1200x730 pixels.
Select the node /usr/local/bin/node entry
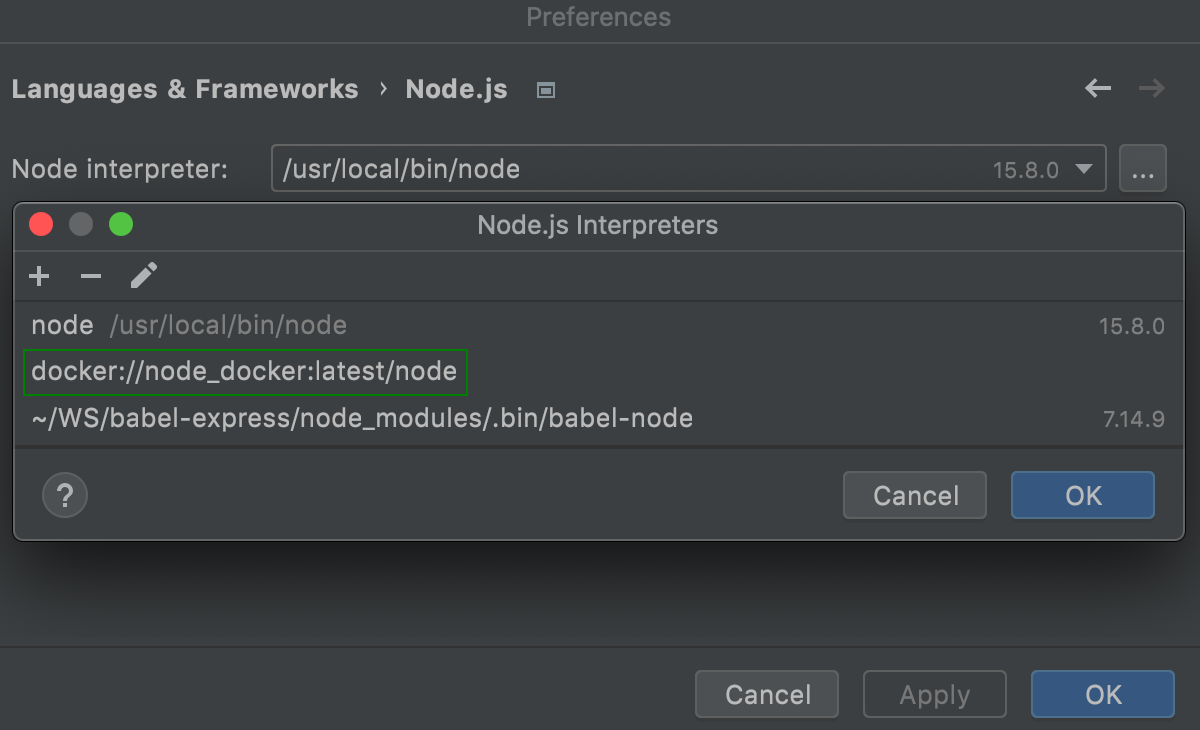click(x=188, y=325)
